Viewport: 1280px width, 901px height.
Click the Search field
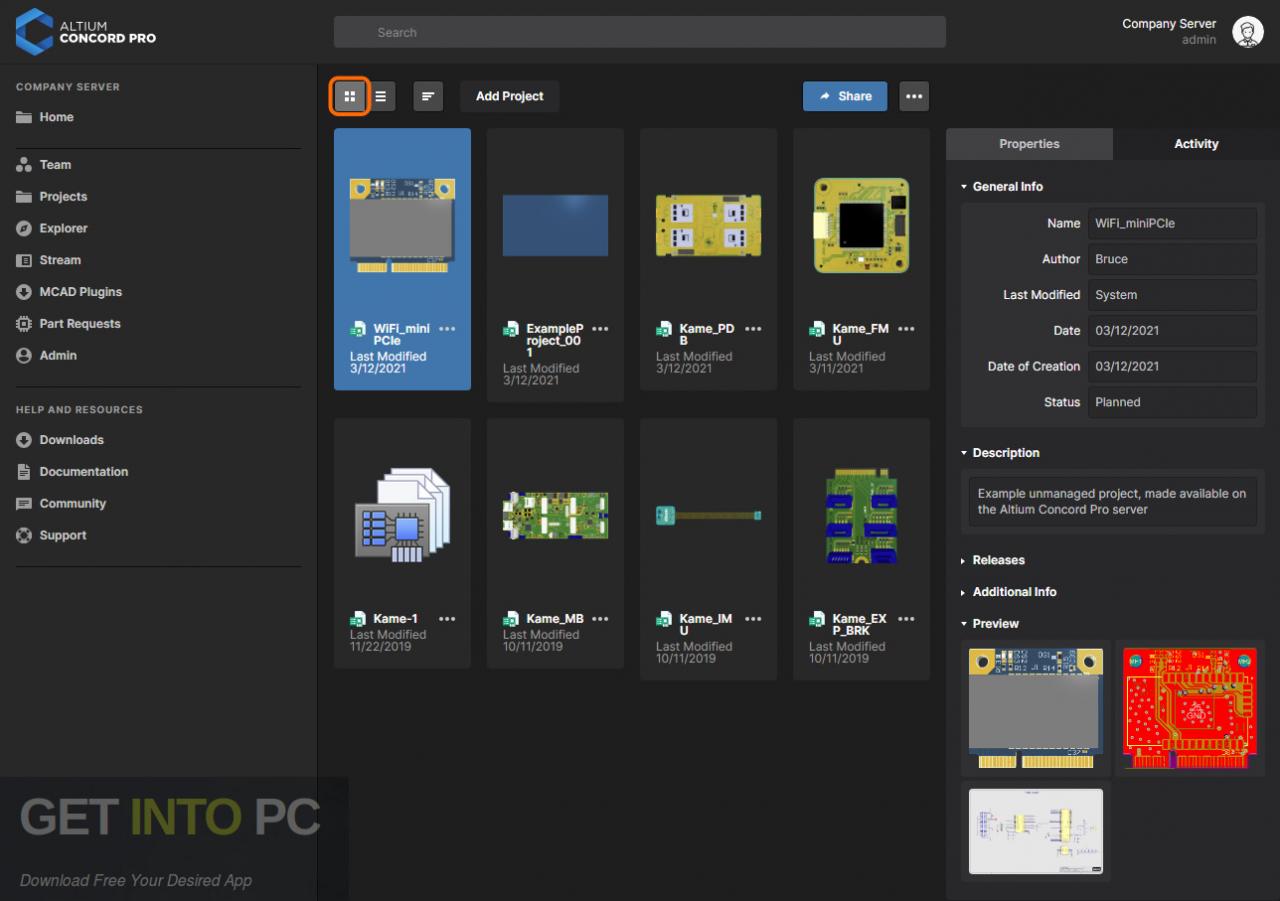640,32
